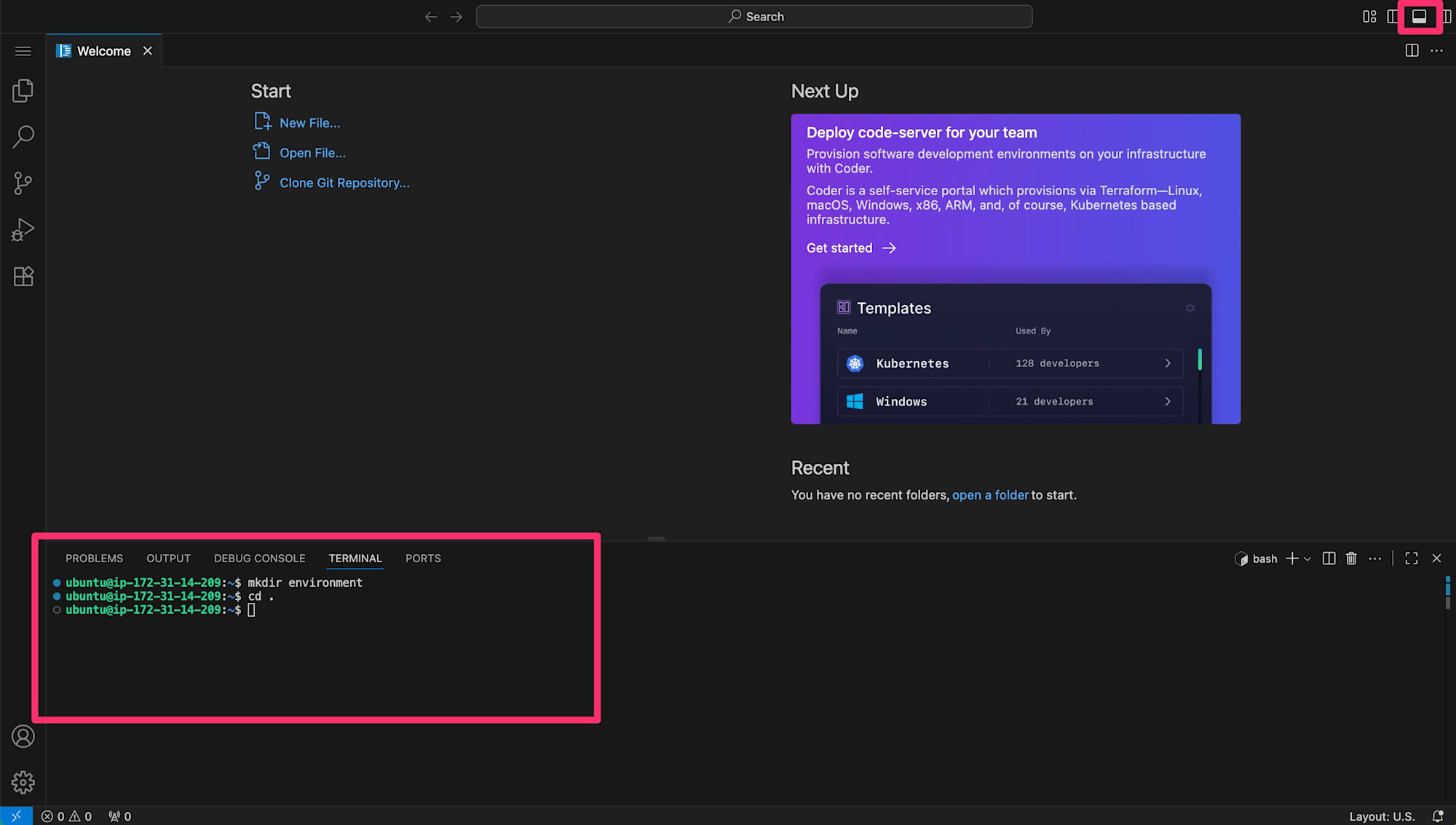This screenshot has height=825, width=1456.
Task: Close the terminal panel
Action: (x=1436, y=558)
